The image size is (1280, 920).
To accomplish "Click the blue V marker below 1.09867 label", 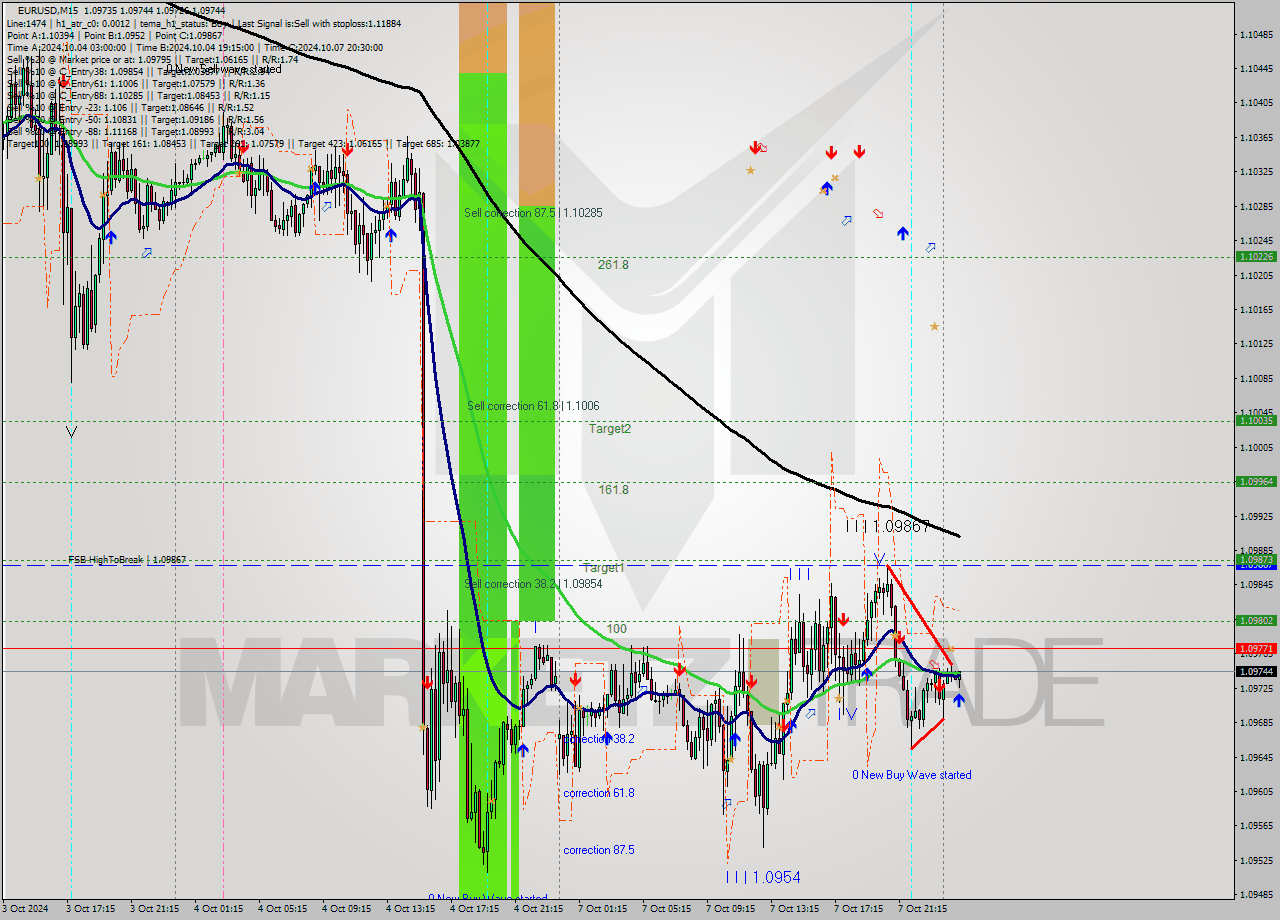I will [879, 558].
